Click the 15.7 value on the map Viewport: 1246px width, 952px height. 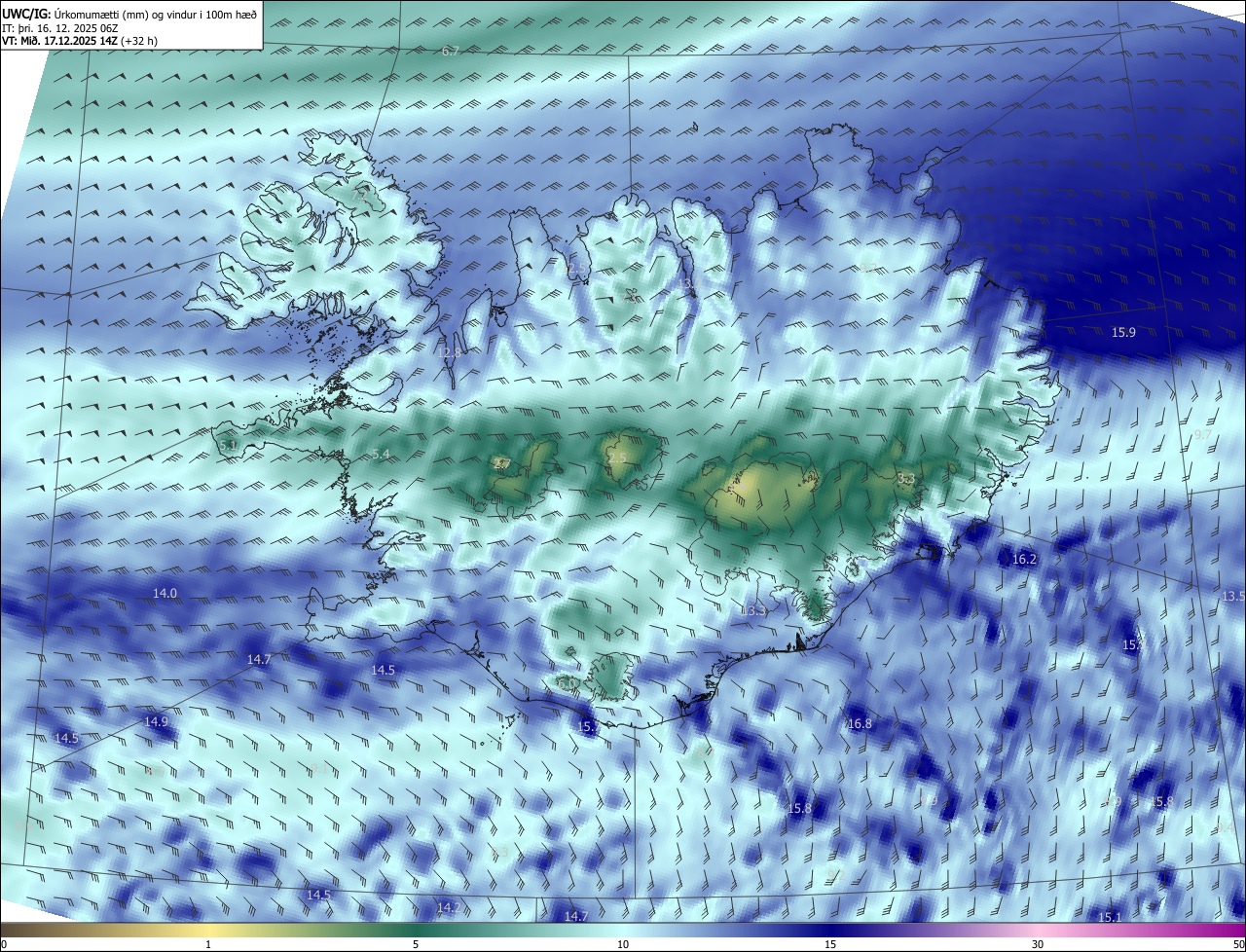[x=589, y=727]
